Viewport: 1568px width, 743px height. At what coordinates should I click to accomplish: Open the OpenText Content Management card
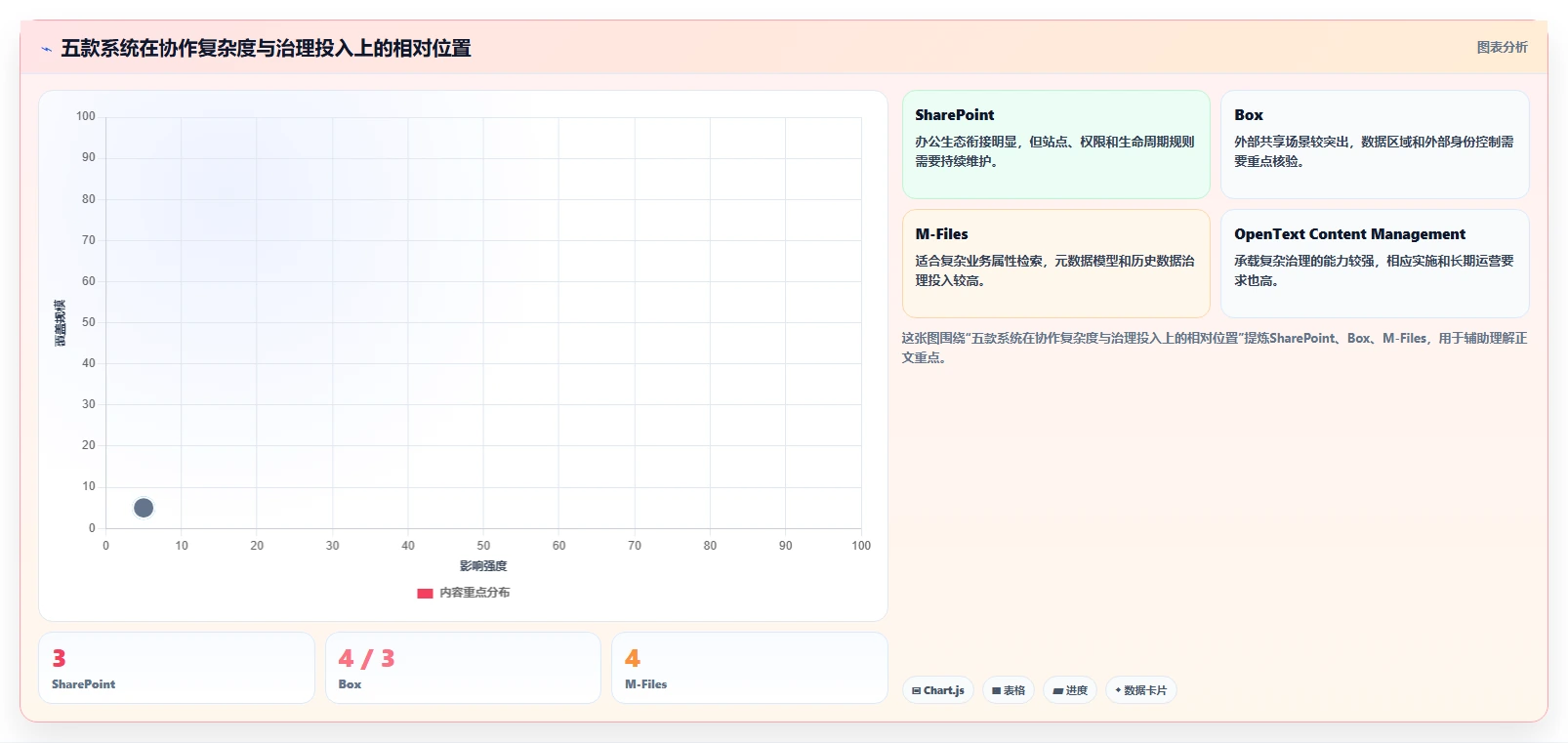(1375, 264)
